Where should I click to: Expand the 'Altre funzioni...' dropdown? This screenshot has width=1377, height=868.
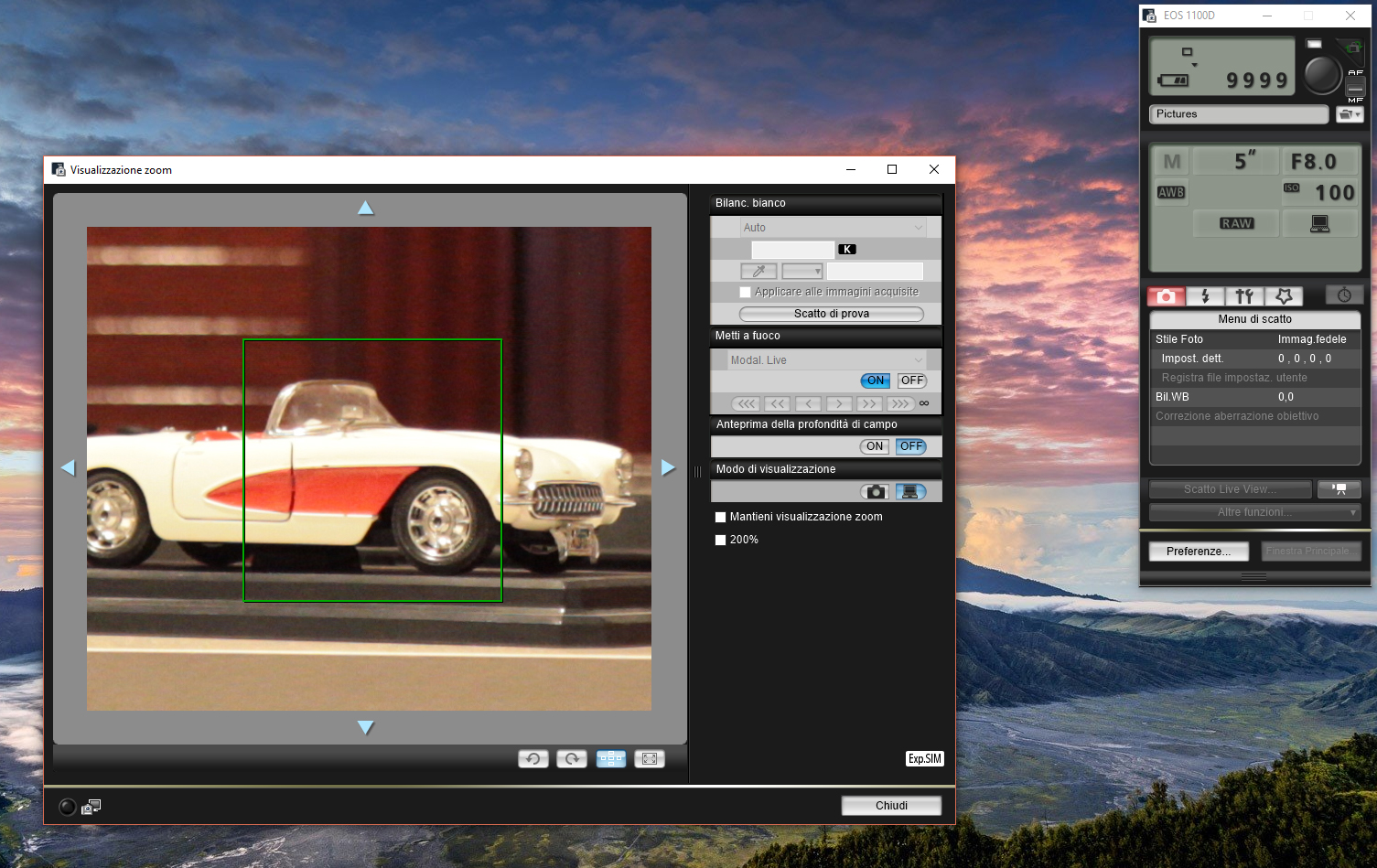pos(1254,512)
